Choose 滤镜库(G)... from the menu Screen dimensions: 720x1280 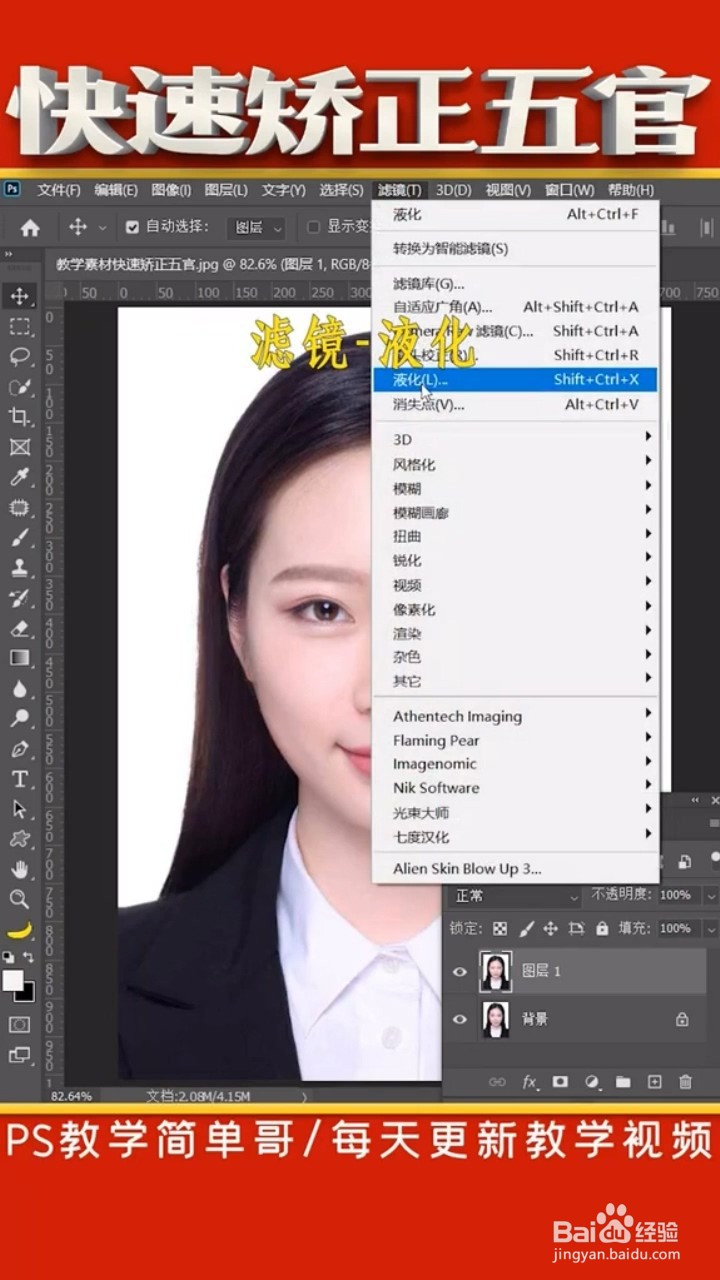(516, 284)
